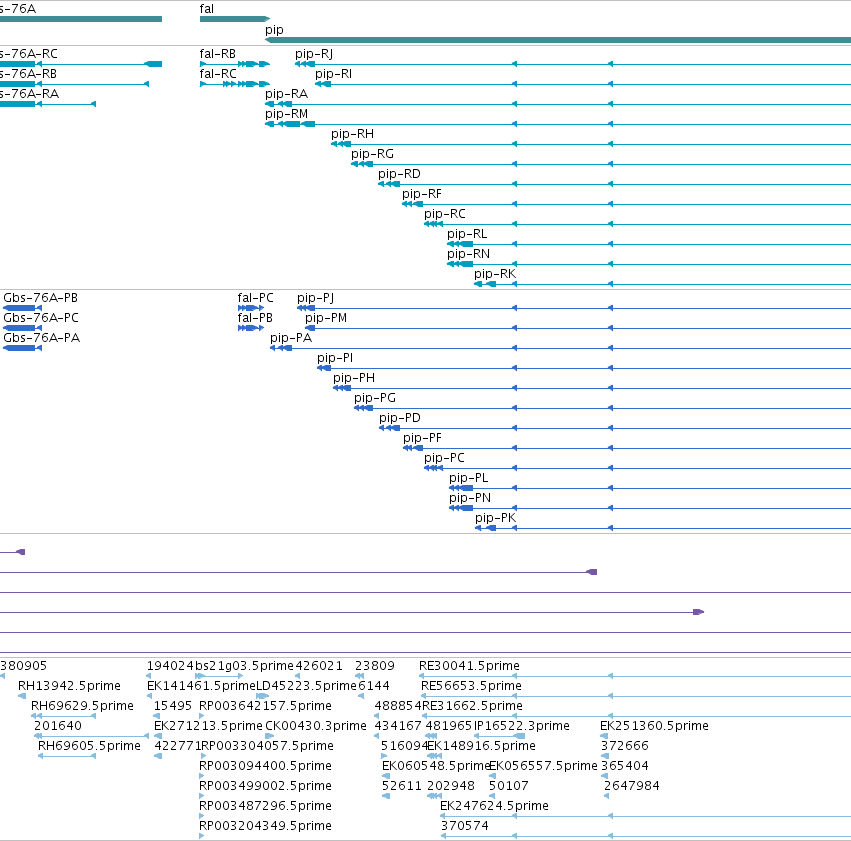Select the pip-RK transcript
This screenshot has width=851, height=841.
[x=663, y=284]
